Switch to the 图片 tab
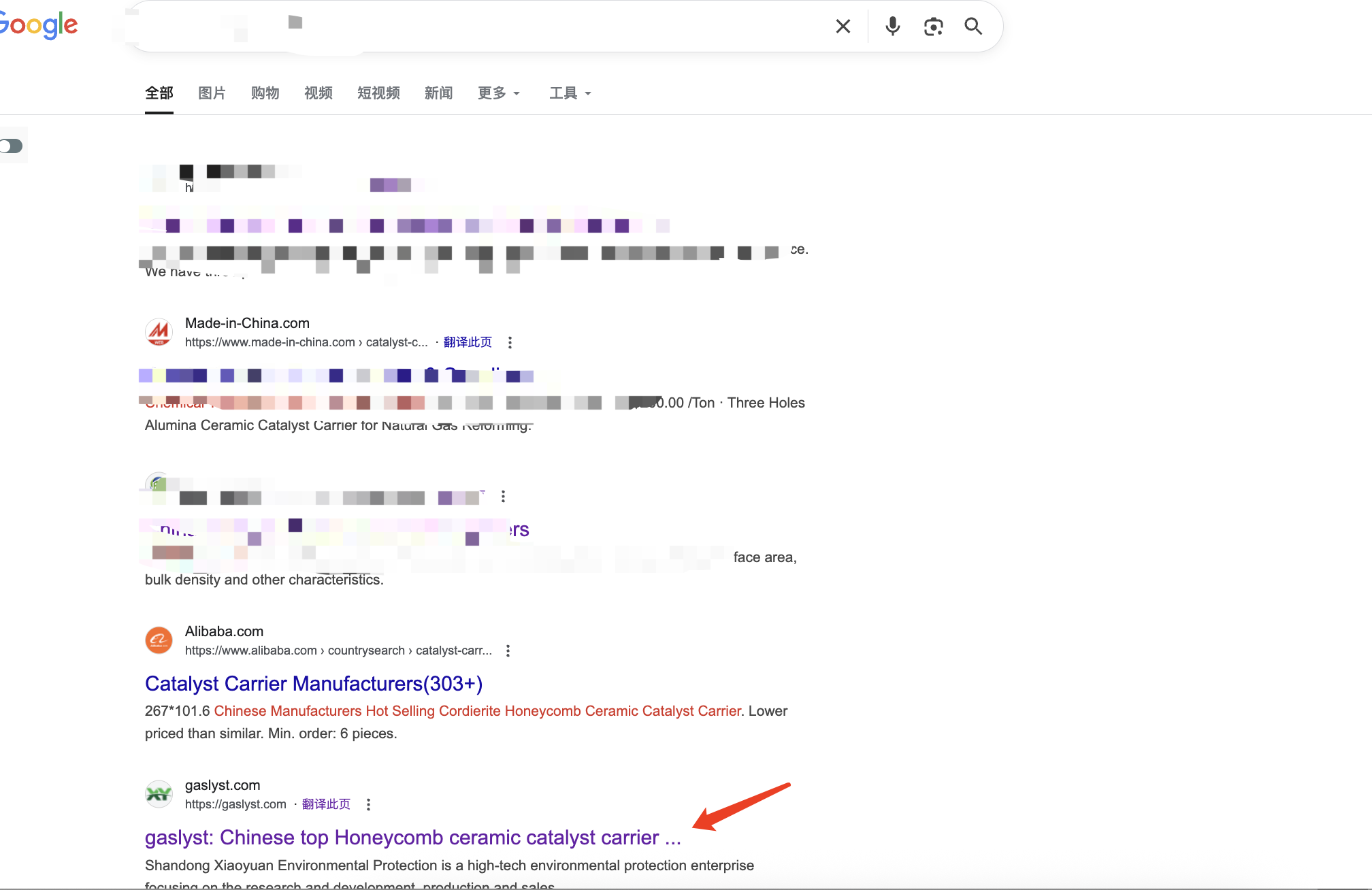1372x890 pixels. pos(212,93)
